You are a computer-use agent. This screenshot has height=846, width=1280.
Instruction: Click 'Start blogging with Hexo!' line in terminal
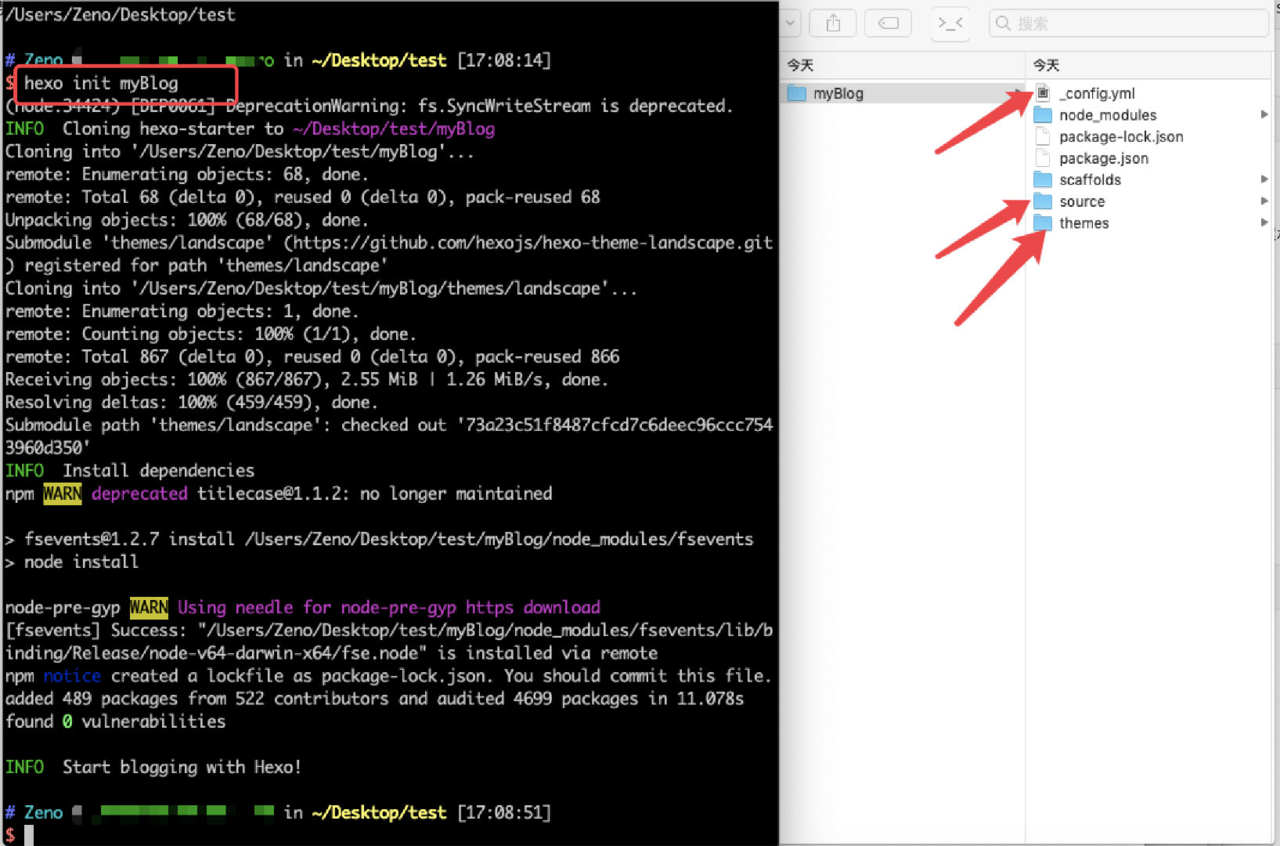click(182, 767)
